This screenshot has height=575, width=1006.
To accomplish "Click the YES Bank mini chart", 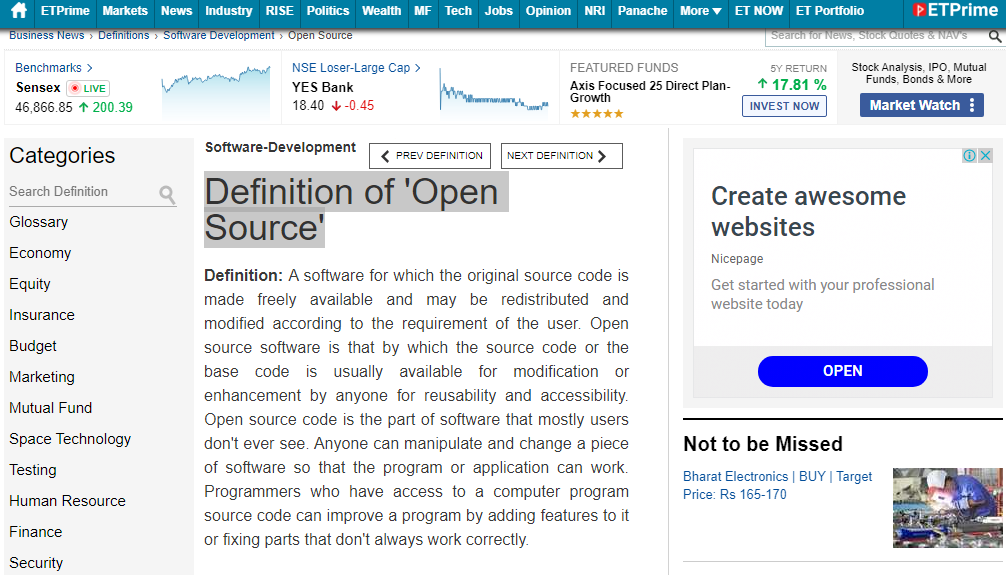I will coord(494,90).
